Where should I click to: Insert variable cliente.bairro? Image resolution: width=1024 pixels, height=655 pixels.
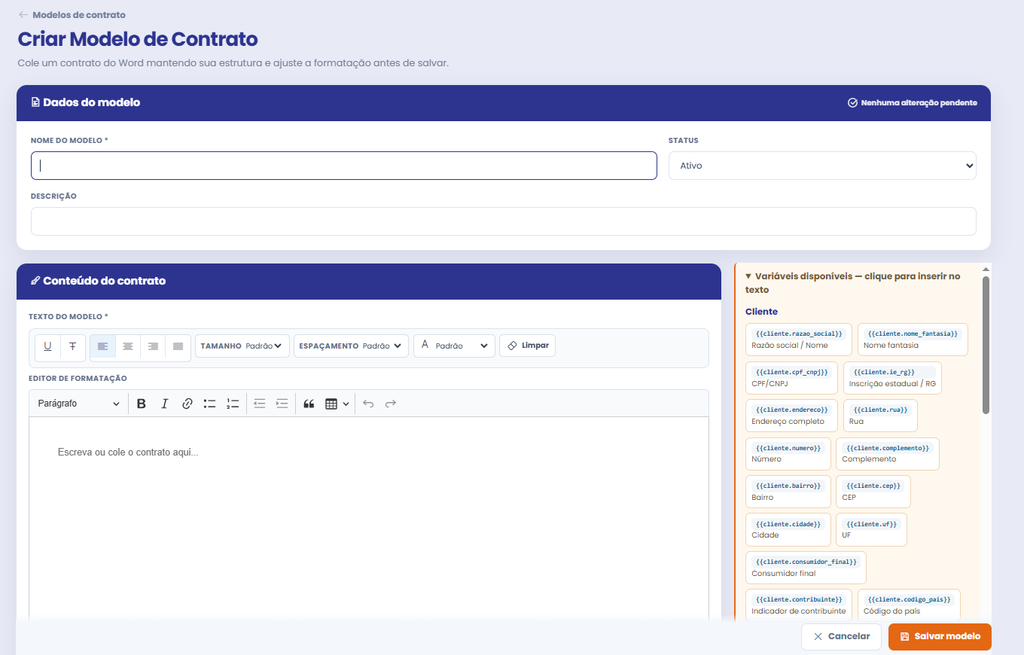788,492
